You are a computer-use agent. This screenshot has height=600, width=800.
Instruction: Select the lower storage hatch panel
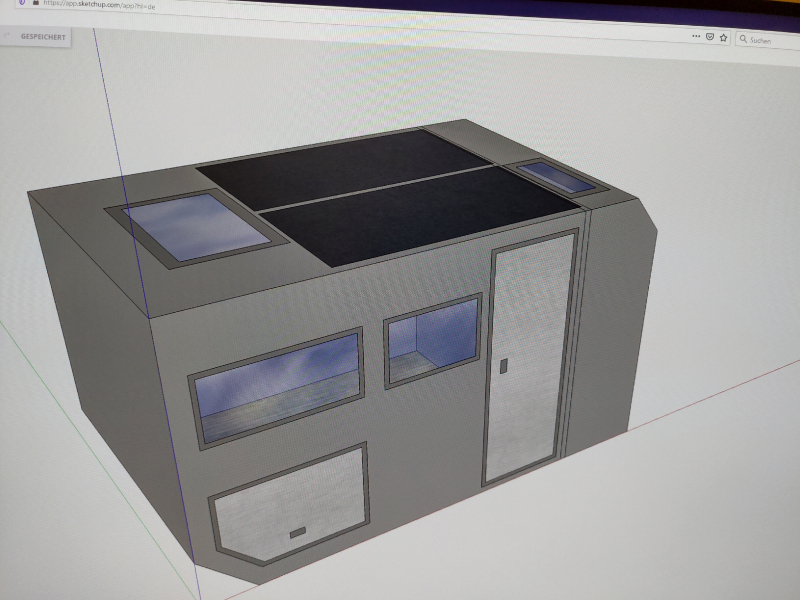coord(291,504)
